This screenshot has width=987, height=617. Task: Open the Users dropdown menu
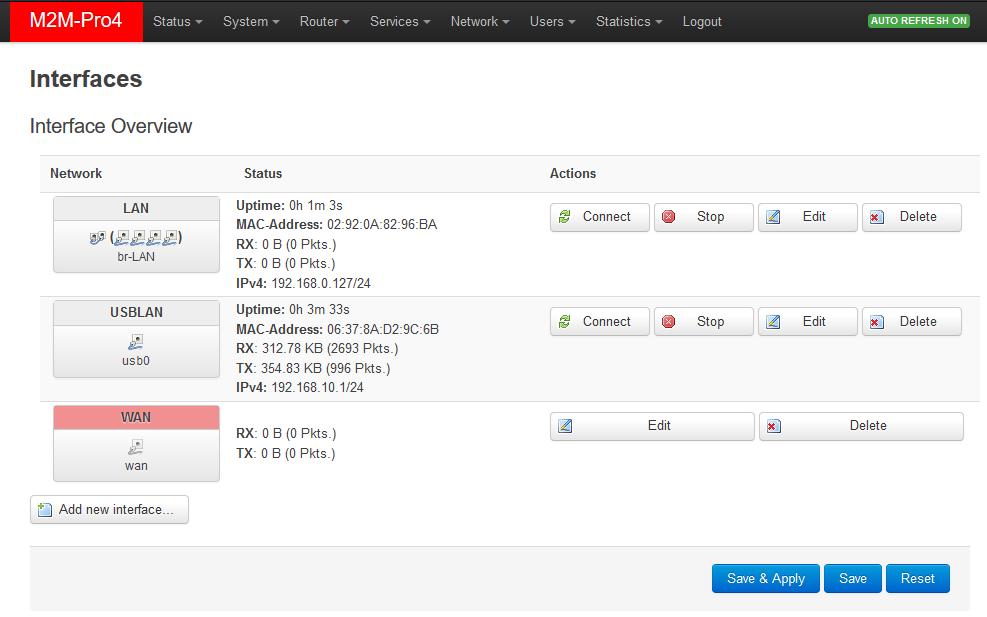[x=552, y=21]
